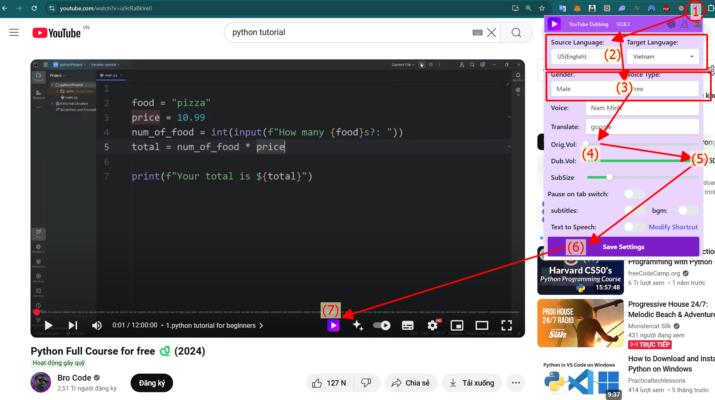The height and width of the screenshot is (400, 715).
Task: Reload the YouTube page
Action: tap(34, 8)
